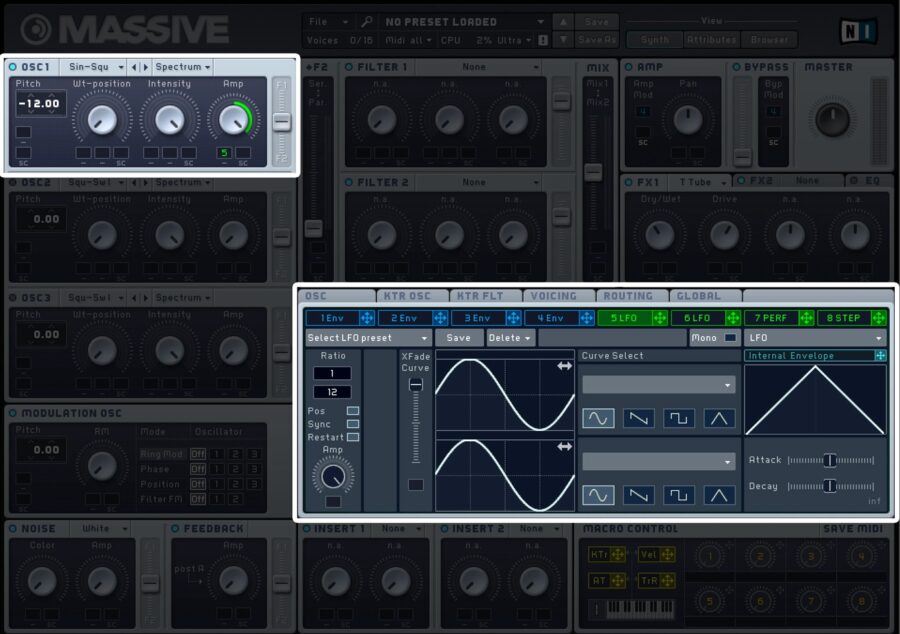Toggle Mono mode in the LFO section
900x634 pixels.
tap(719, 338)
